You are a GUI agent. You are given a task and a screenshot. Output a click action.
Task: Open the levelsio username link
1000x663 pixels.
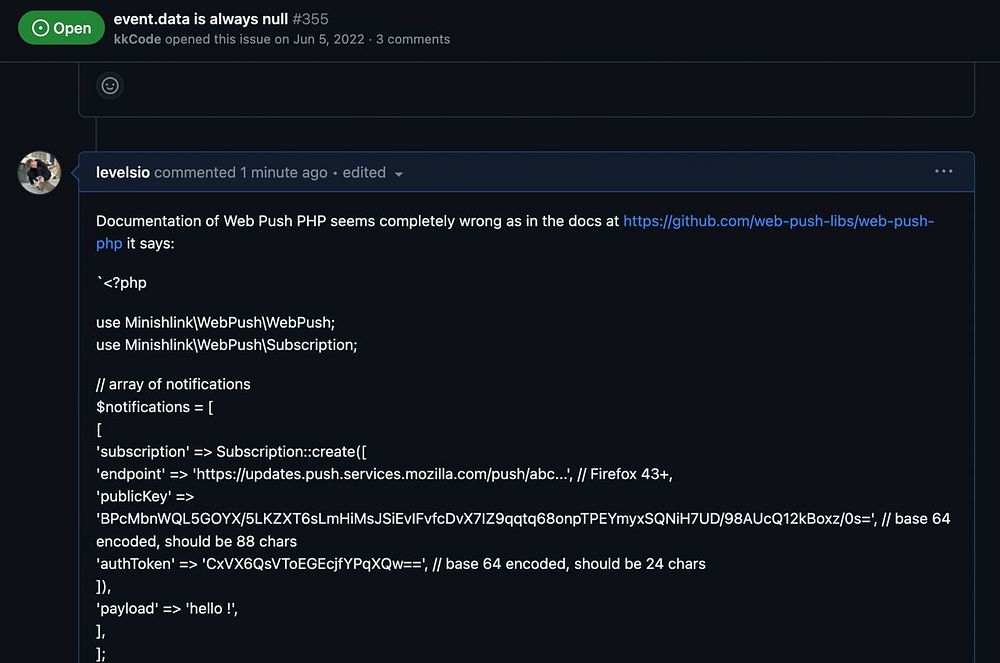pyautogui.click(x=122, y=172)
